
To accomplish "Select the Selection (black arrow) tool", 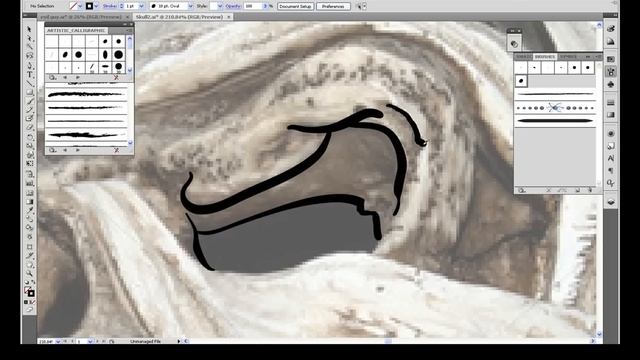I will click(x=29, y=29).
